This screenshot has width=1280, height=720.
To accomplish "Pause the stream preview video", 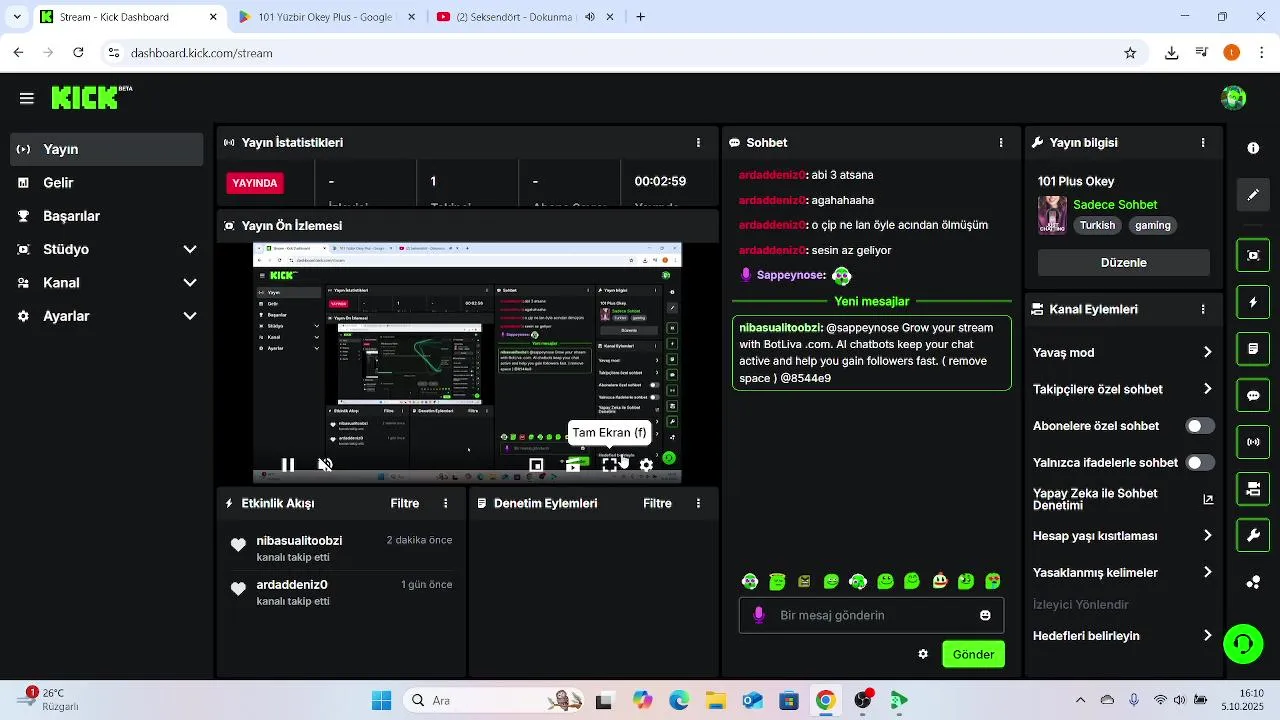I will click(x=288, y=465).
